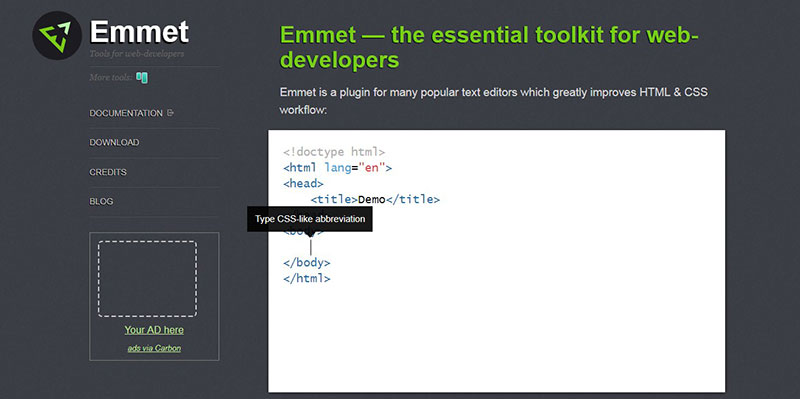
Task: Click the Emmet logo icon
Action: click(57, 36)
